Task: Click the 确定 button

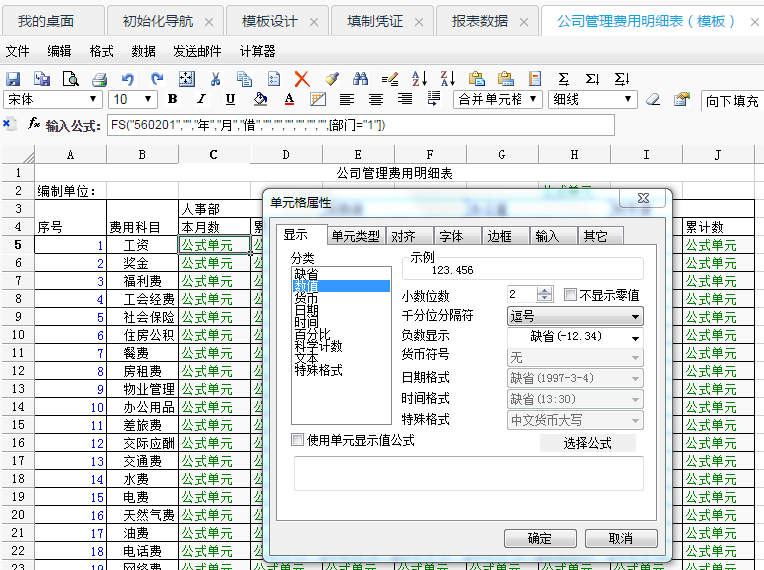Action: point(540,538)
